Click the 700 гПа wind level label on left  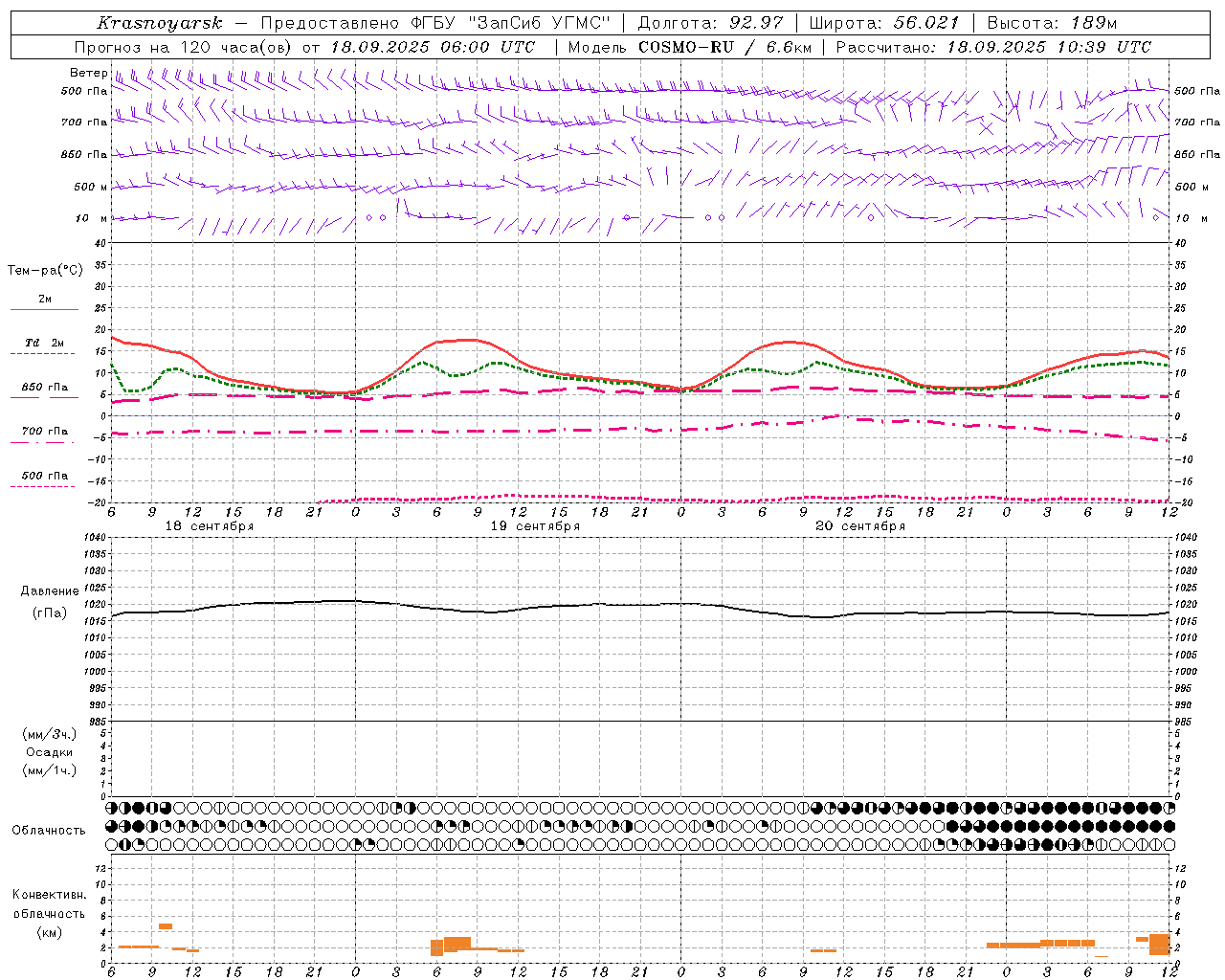(84, 122)
